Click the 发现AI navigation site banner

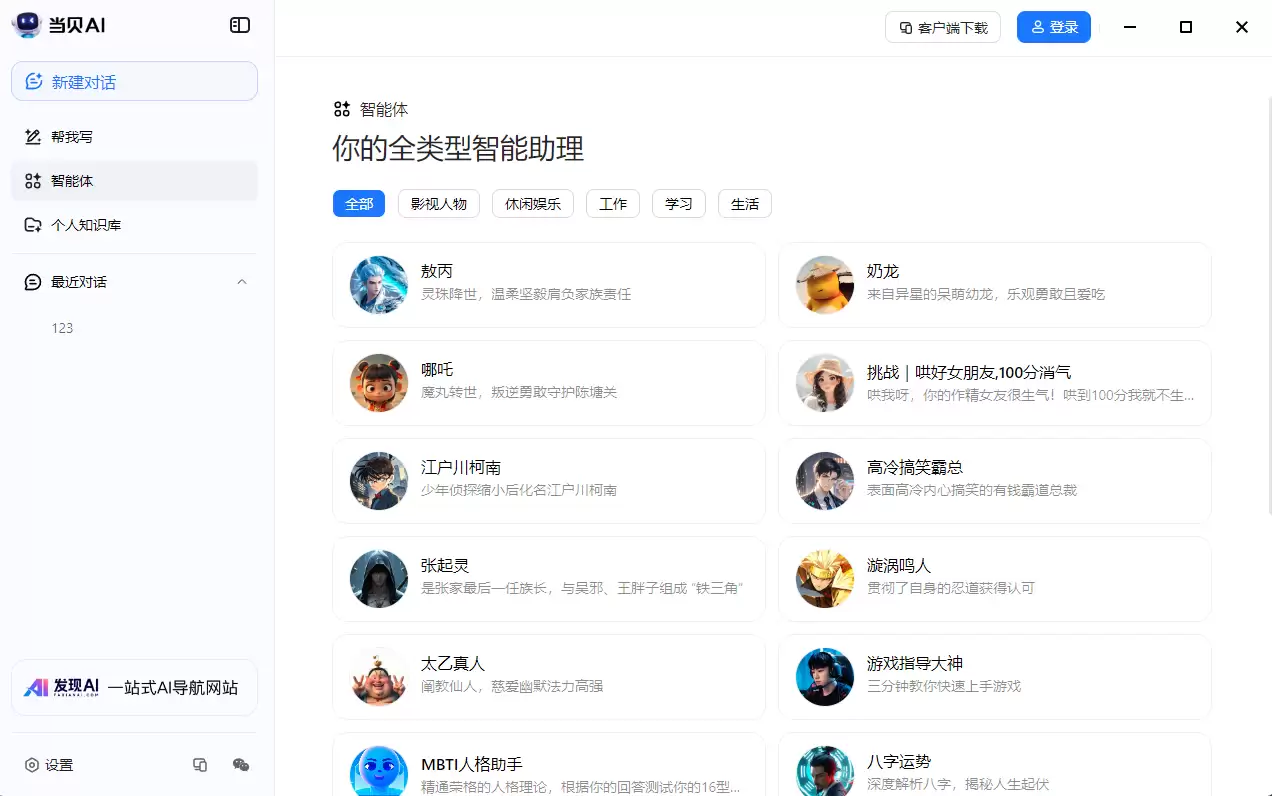point(134,687)
